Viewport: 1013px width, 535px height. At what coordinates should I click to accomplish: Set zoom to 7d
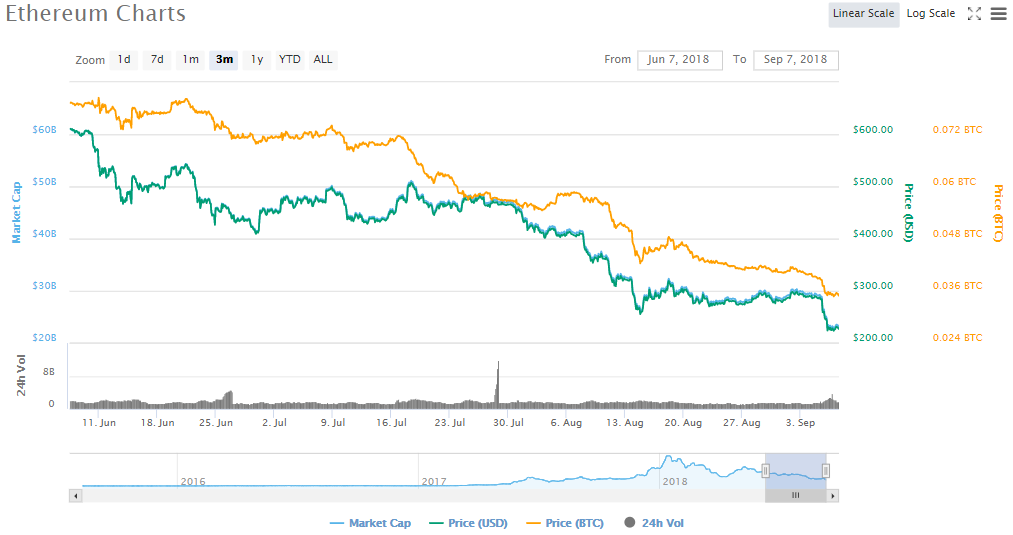[x=157, y=59]
